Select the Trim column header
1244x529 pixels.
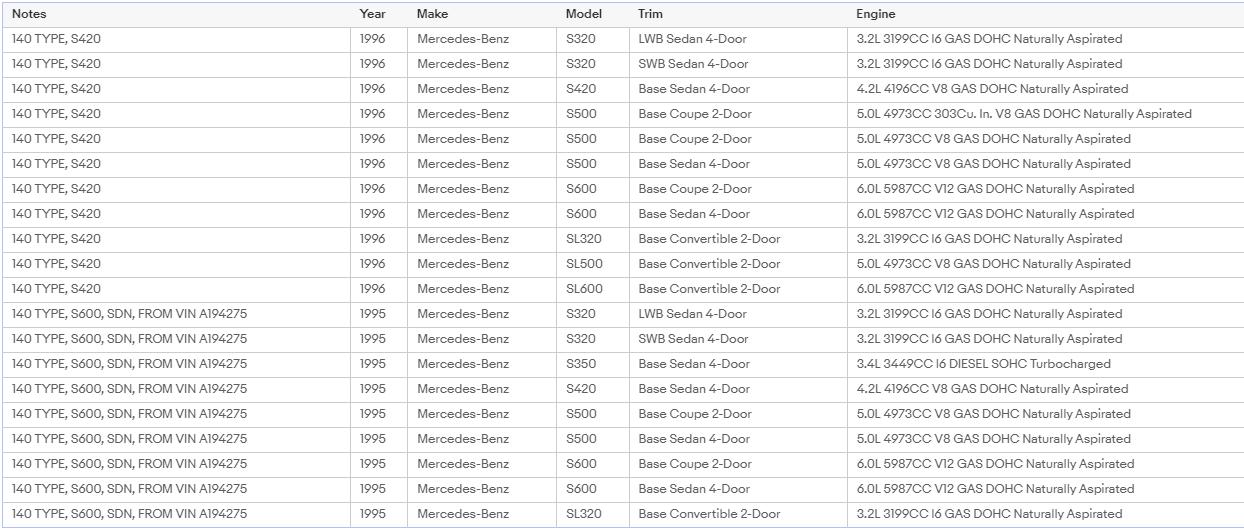(x=738, y=14)
